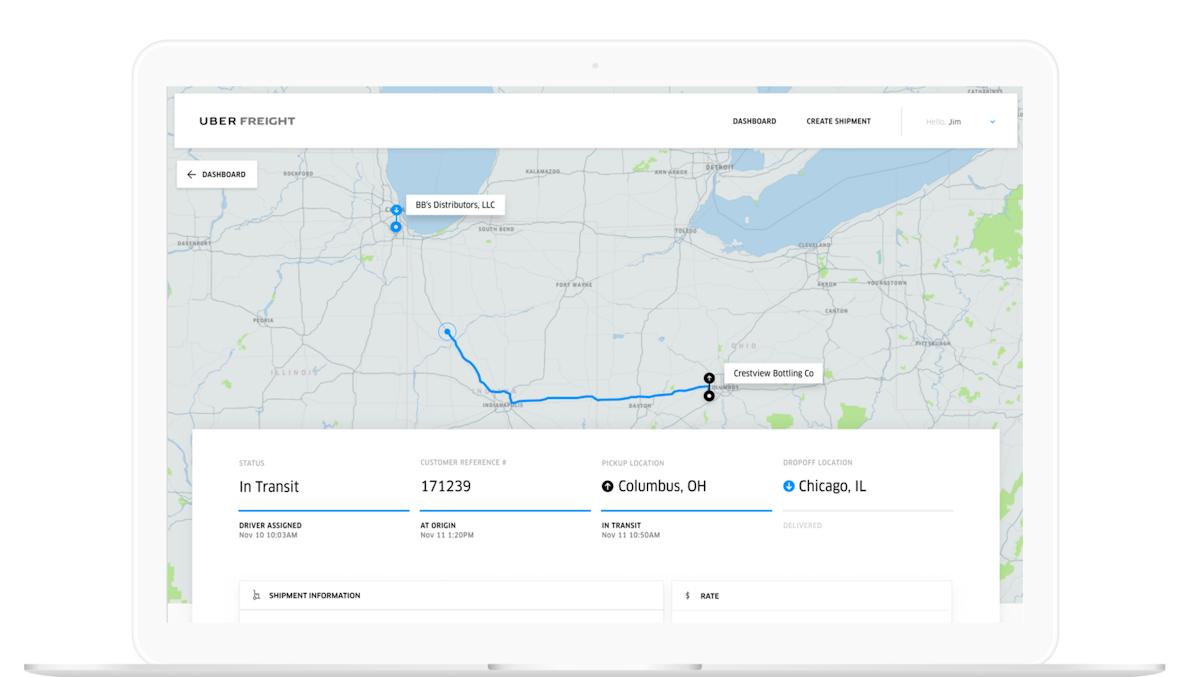Click the dollar sign icon on the Rate panel
This screenshot has width=1200, height=677.
tap(687, 595)
